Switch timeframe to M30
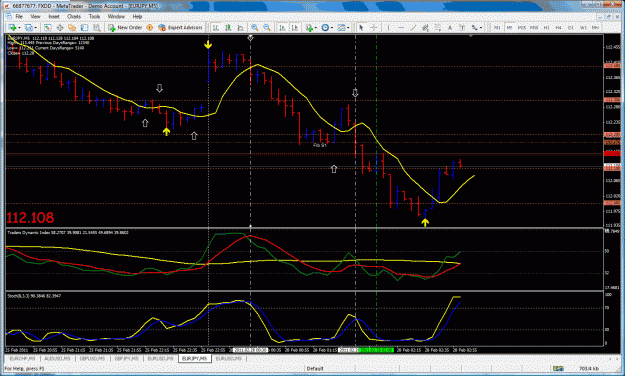Screen dimensions: 625x376 coord(534,28)
